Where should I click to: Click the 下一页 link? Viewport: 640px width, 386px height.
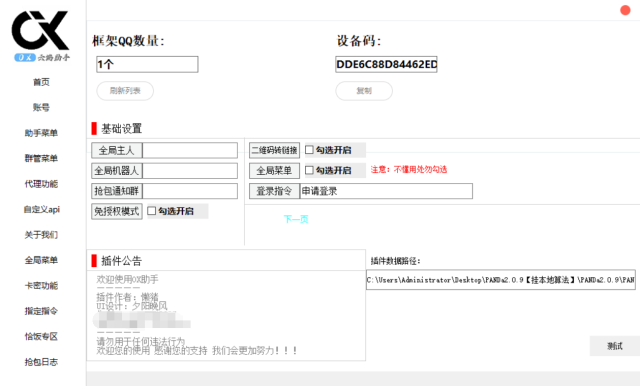coord(296,219)
